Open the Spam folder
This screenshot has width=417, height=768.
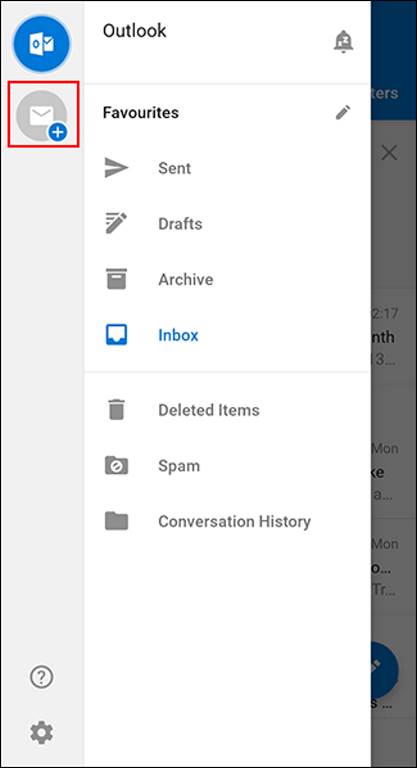click(x=227, y=465)
